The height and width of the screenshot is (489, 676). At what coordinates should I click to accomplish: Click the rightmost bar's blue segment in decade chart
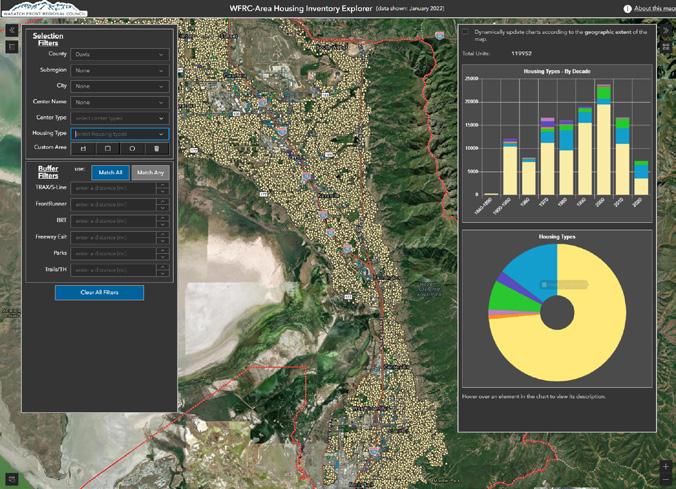641,172
